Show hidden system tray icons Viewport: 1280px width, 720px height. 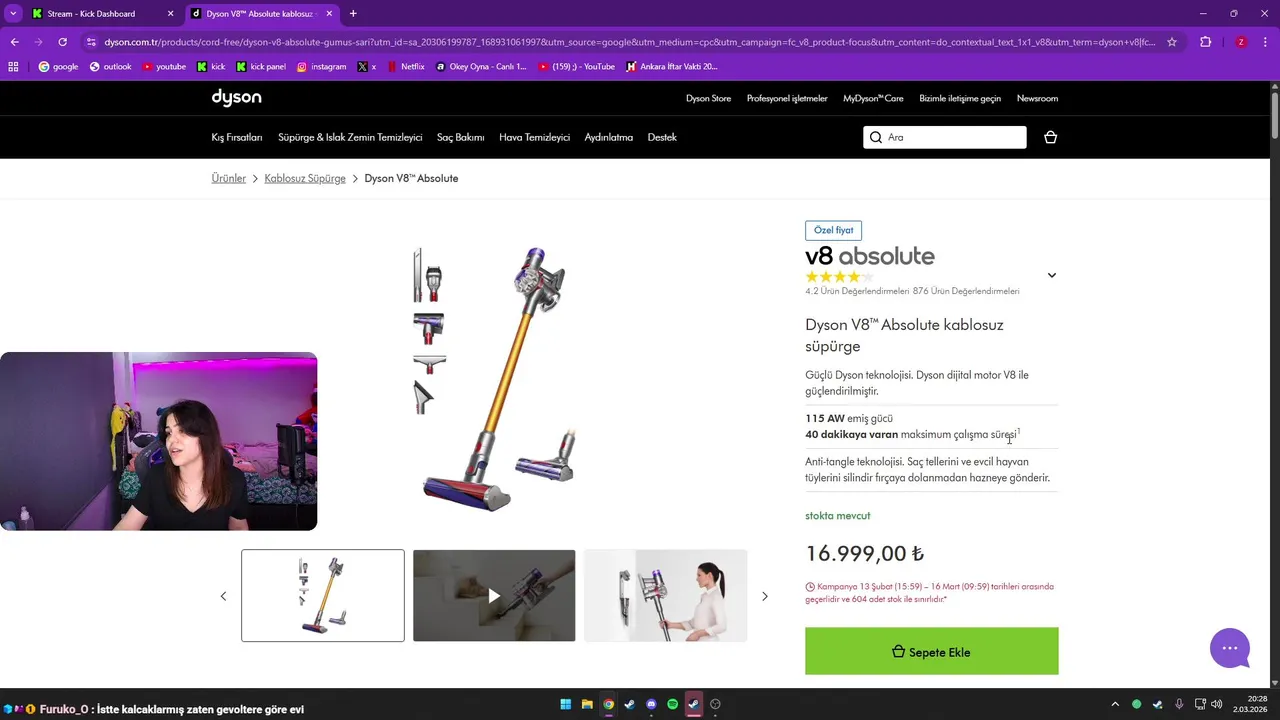coord(1115,704)
